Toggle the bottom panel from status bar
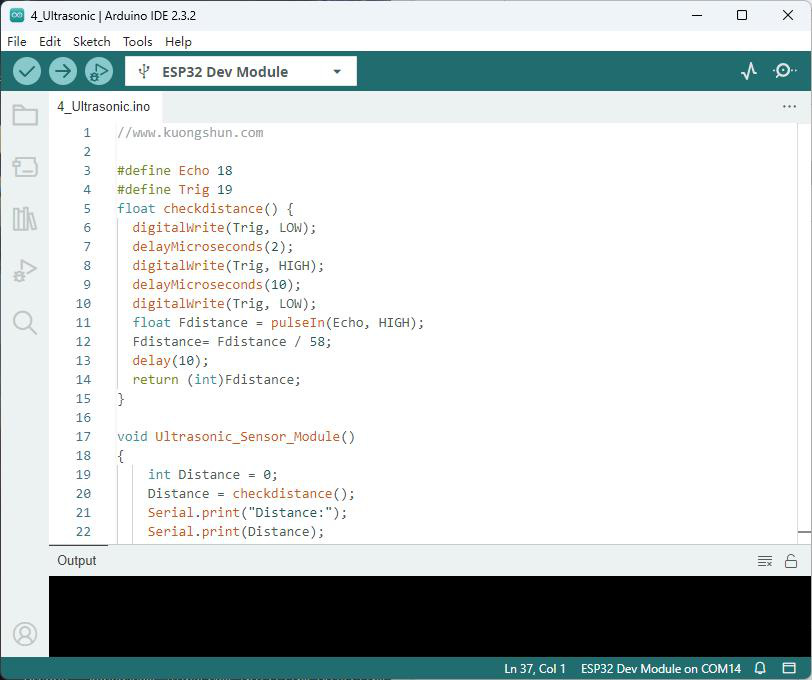 (789, 668)
